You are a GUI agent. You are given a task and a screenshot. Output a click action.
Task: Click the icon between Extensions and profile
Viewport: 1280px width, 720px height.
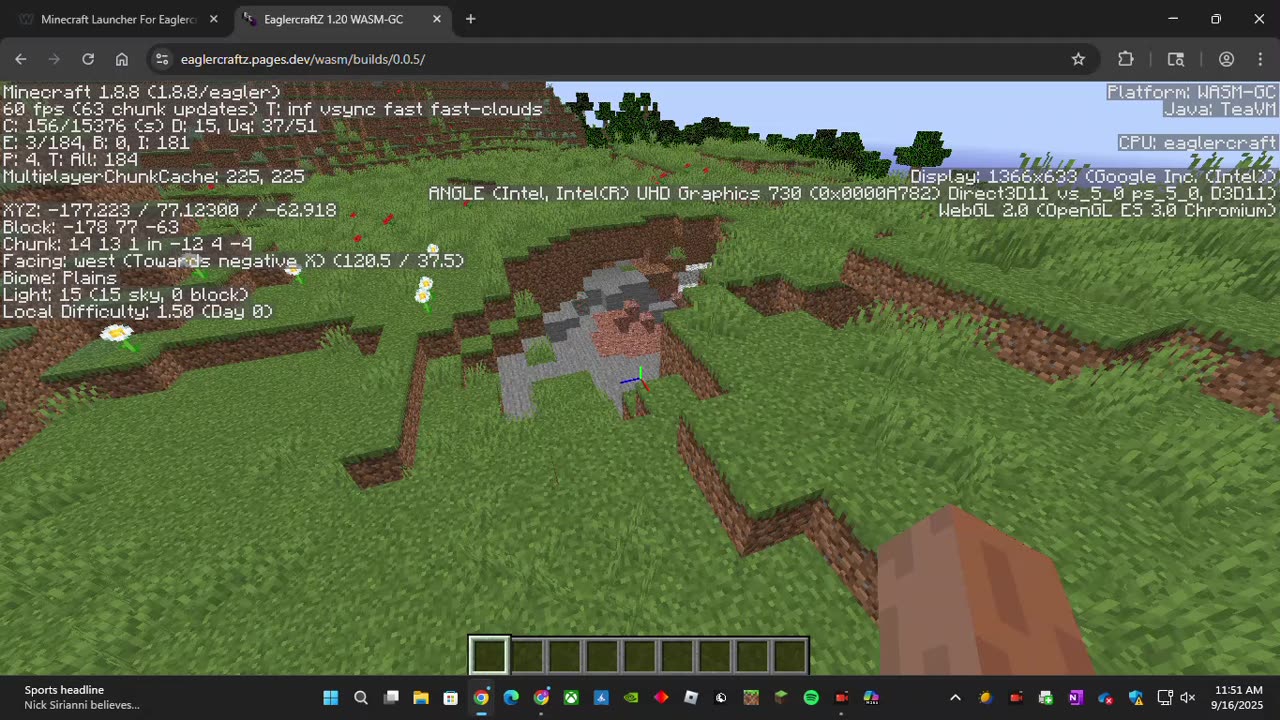[1176, 59]
